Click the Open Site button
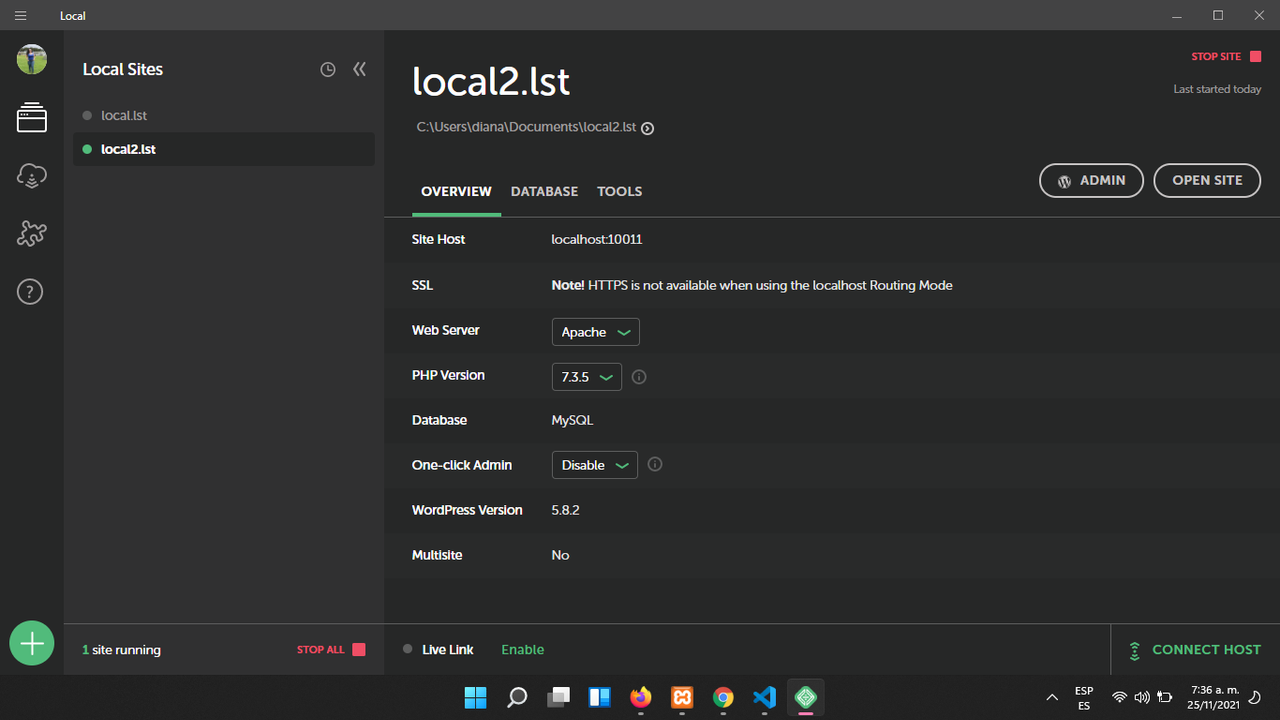Image resolution: width=1280 pixels, height=720 pixels. click(1207, 180)
